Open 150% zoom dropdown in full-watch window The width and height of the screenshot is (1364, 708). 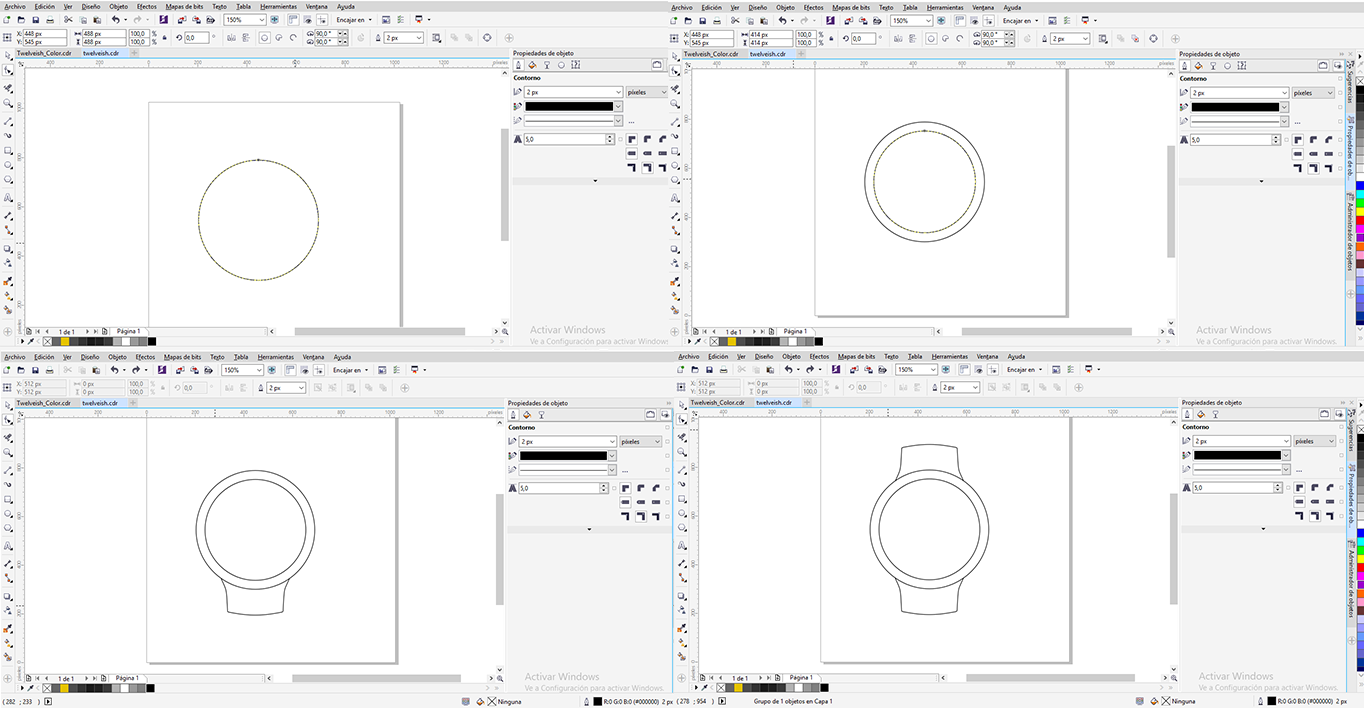936,370
